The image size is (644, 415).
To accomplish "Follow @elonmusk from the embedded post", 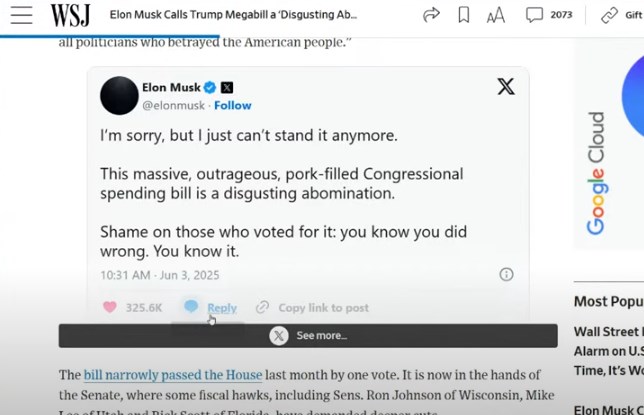I will pos(232,106).
